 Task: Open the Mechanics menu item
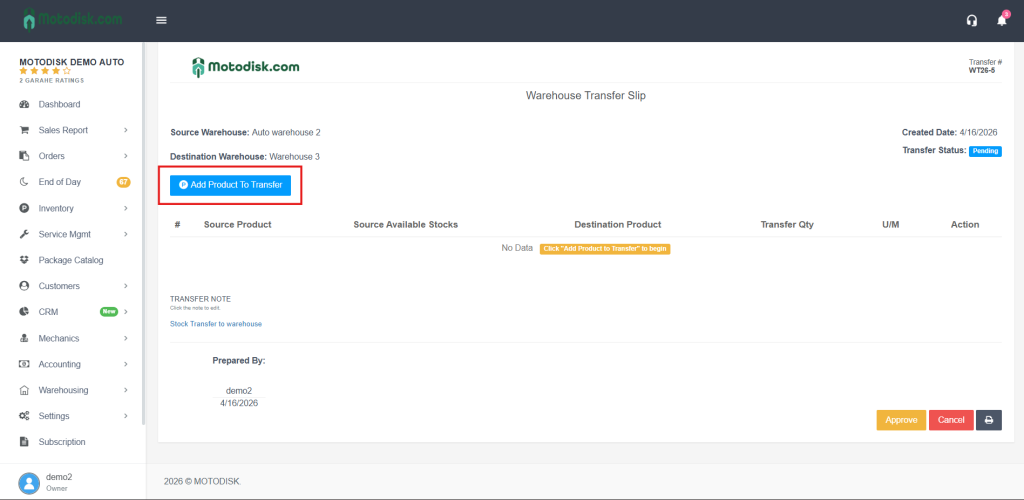pyautogui.click(x=59, y=338)
